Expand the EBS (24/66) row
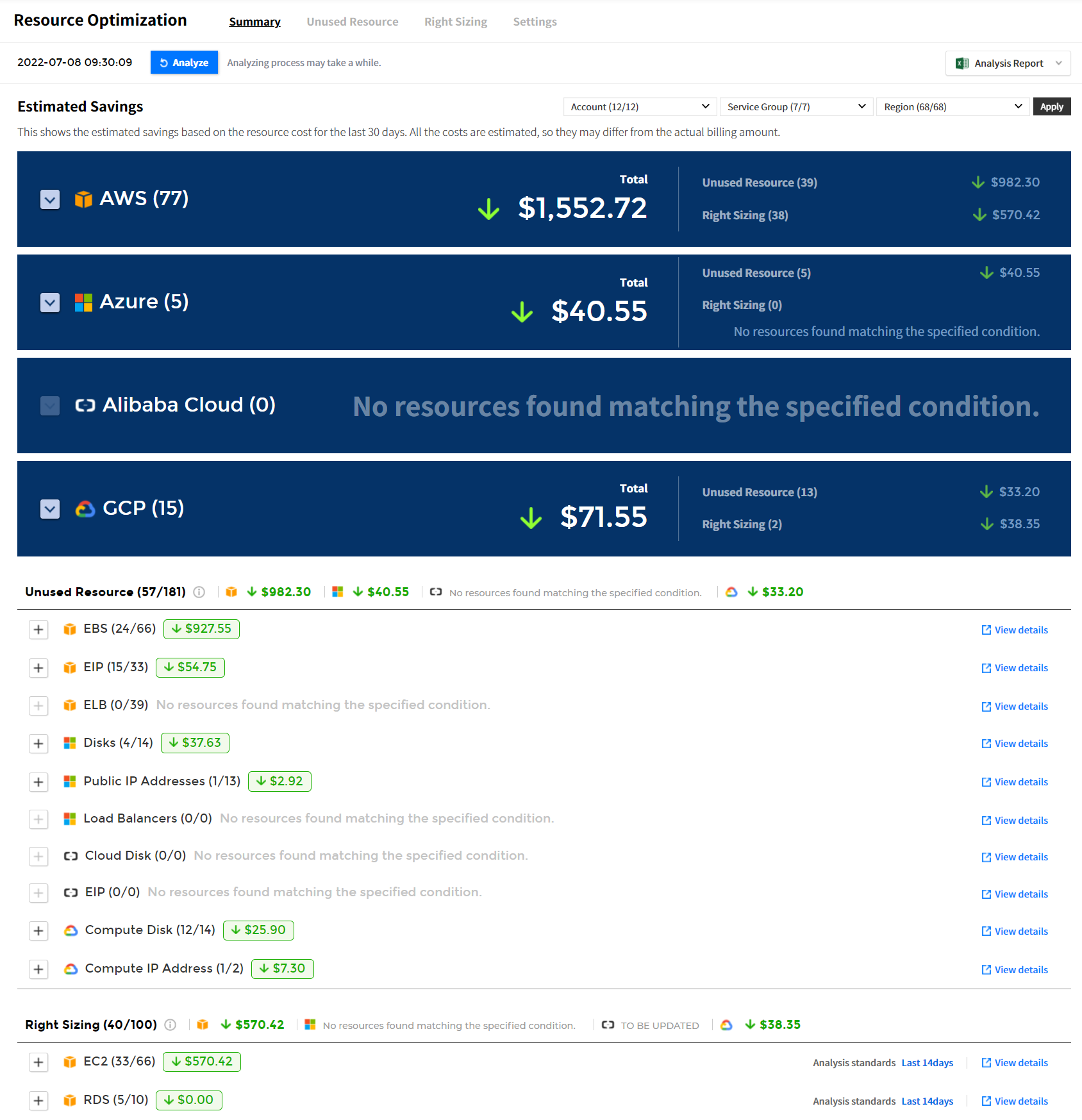1082x1120 pixels. (38, 630)
